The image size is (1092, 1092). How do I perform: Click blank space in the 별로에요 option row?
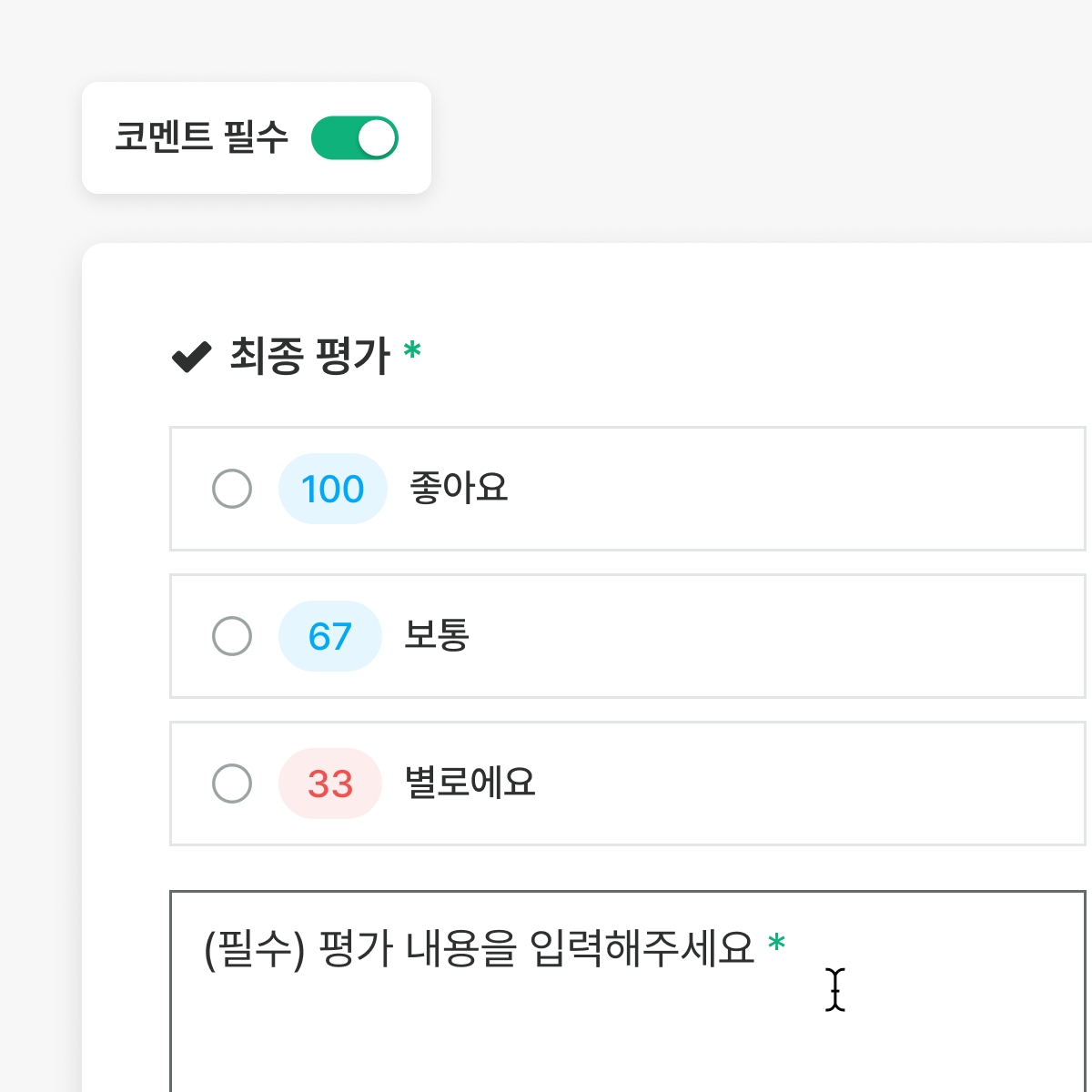[x=801, y=784]
